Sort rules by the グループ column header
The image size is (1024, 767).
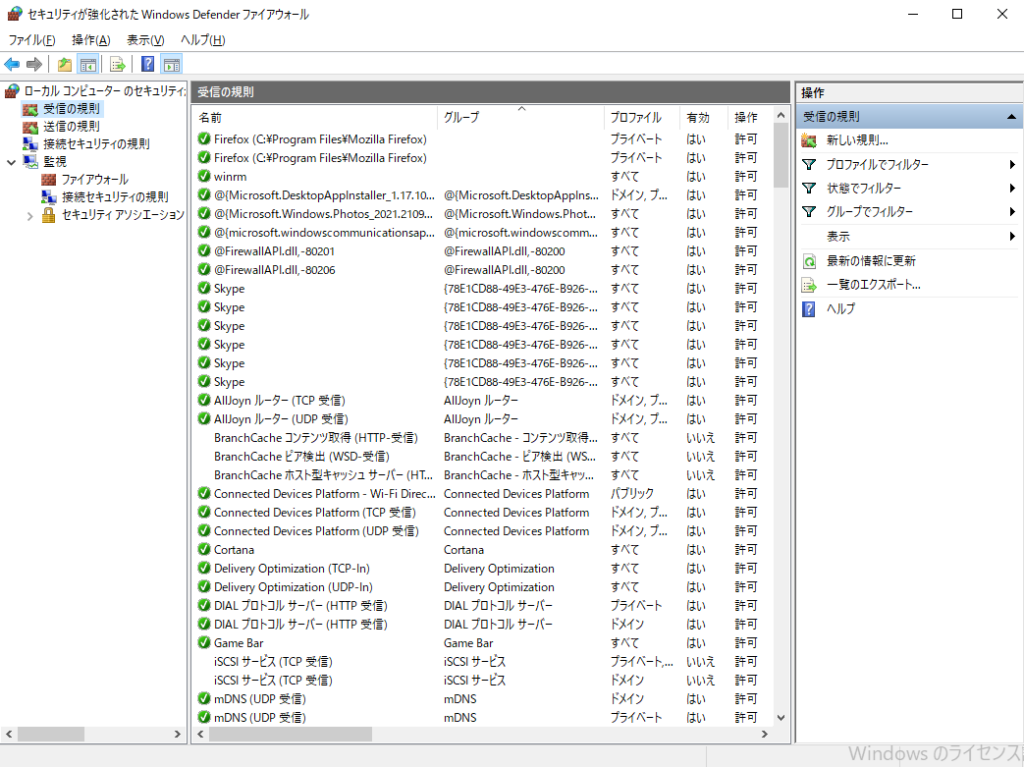point(521,118)
